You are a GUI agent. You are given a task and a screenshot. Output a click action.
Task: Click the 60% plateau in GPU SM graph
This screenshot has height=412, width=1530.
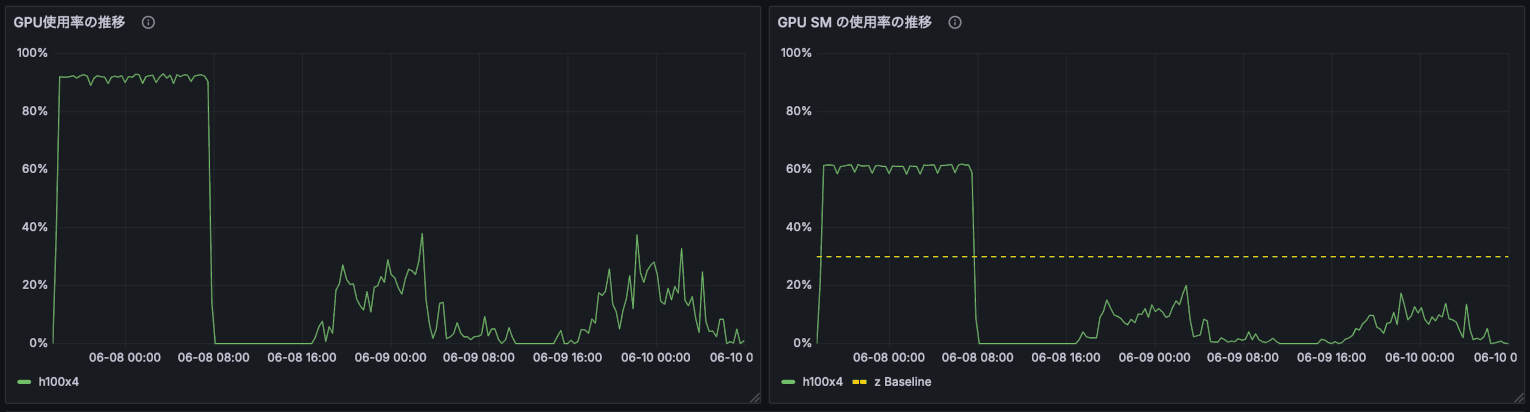[895, 167]
